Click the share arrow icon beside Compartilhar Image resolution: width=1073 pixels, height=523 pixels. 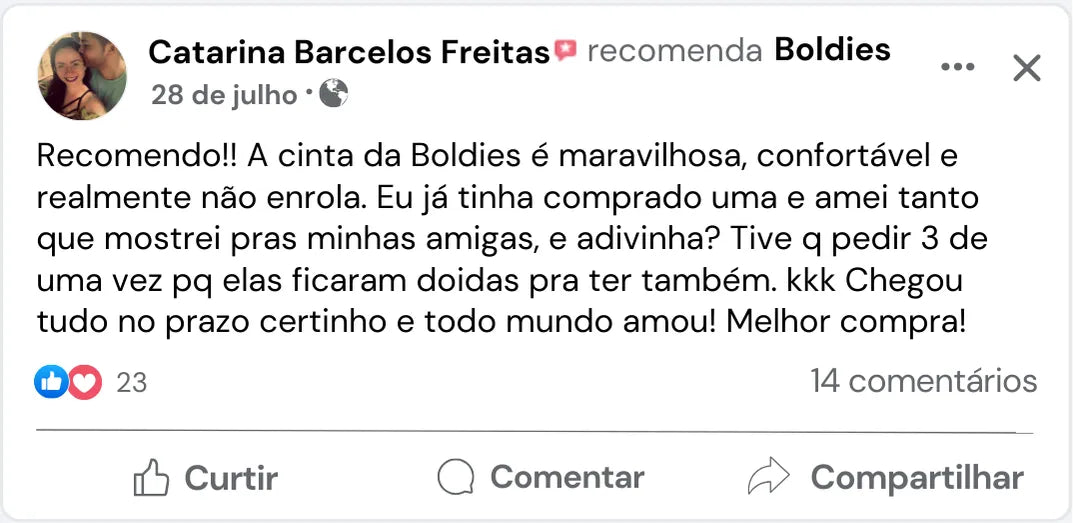[x=769, y=477]
